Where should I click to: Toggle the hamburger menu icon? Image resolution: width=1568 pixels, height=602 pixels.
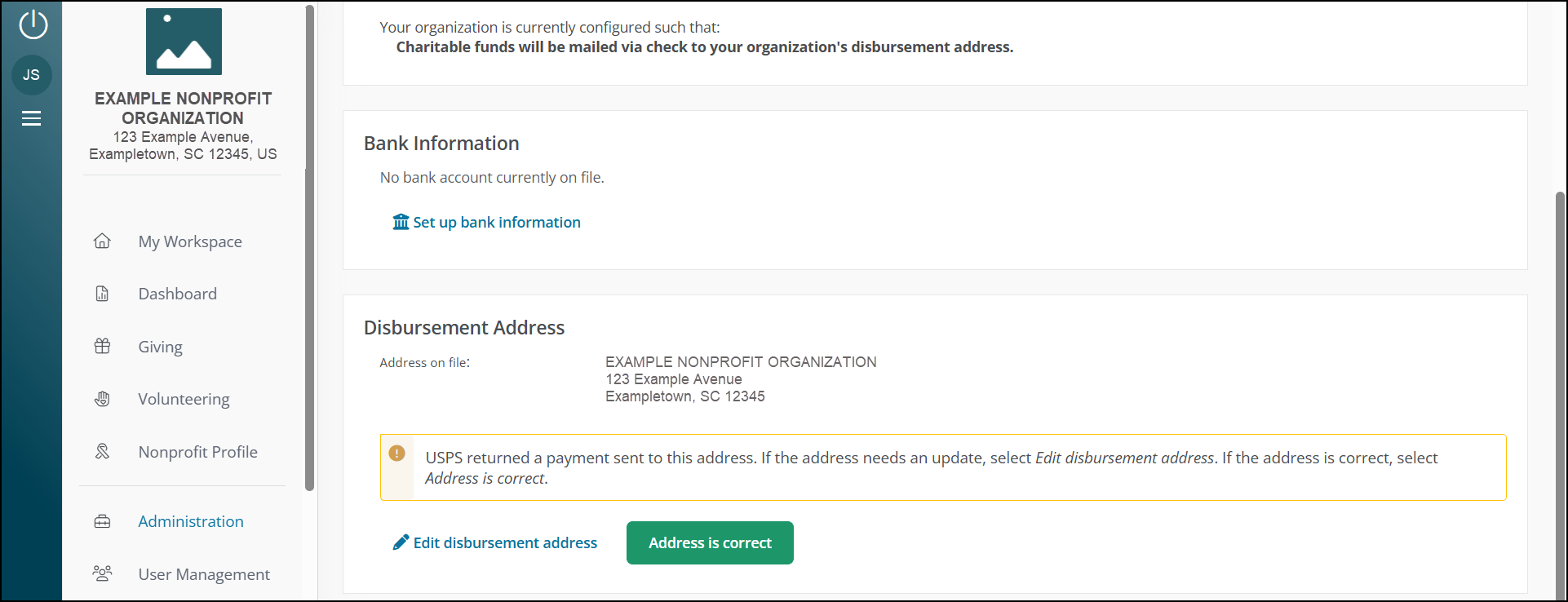pyautogui.click(x=31, y=118)
